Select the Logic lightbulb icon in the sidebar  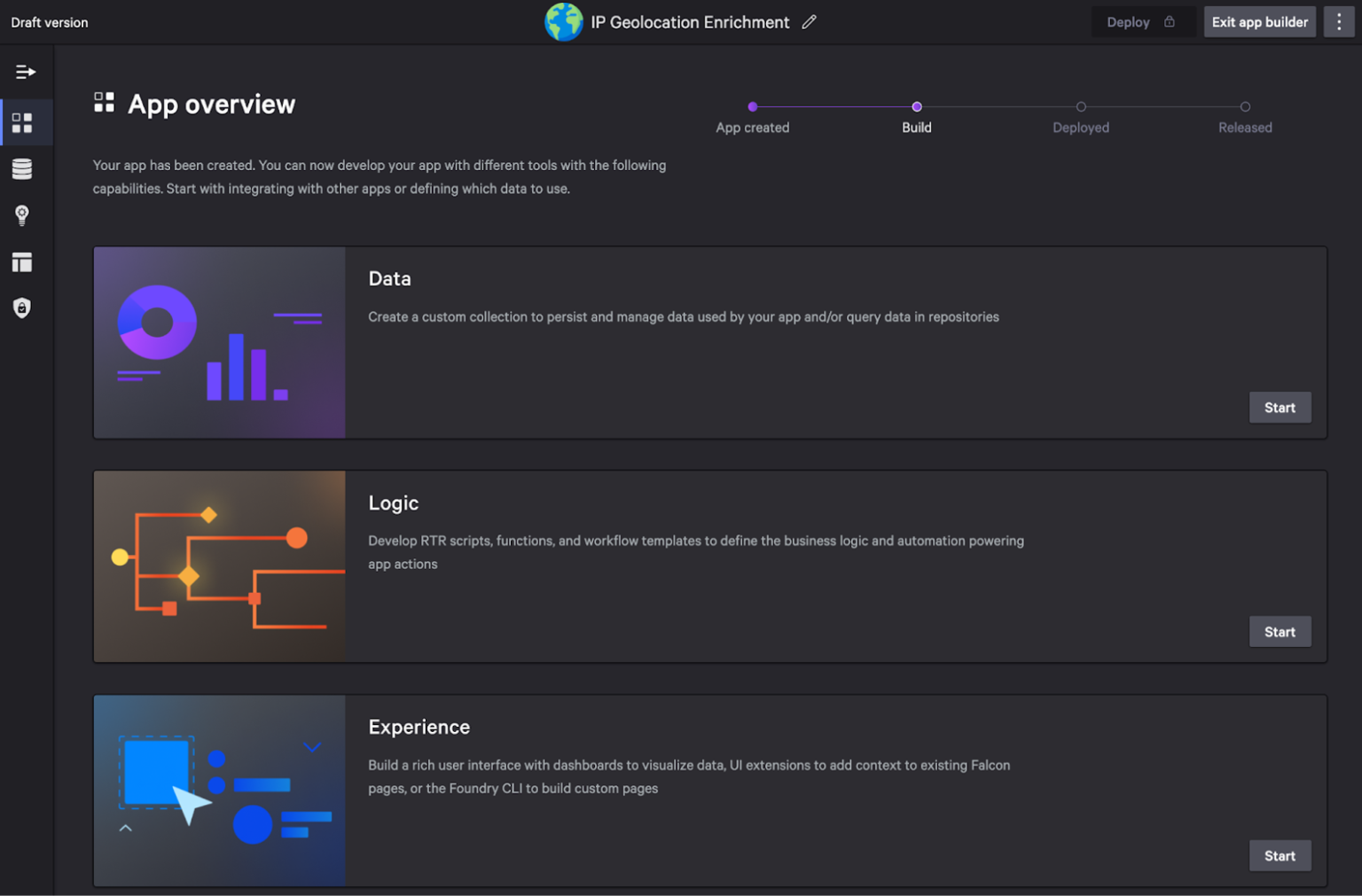coord(21,215)
